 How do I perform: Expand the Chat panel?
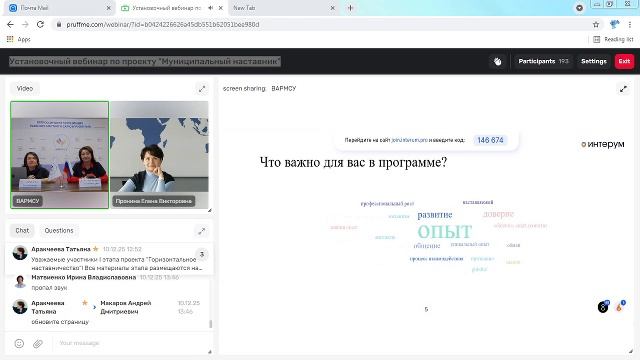pyautogui.click(x=202, y=231)
